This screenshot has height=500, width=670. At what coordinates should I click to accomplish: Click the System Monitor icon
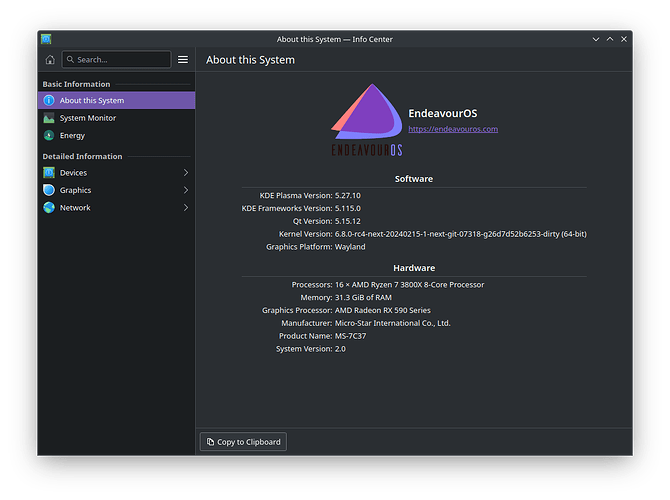point(49,118)
